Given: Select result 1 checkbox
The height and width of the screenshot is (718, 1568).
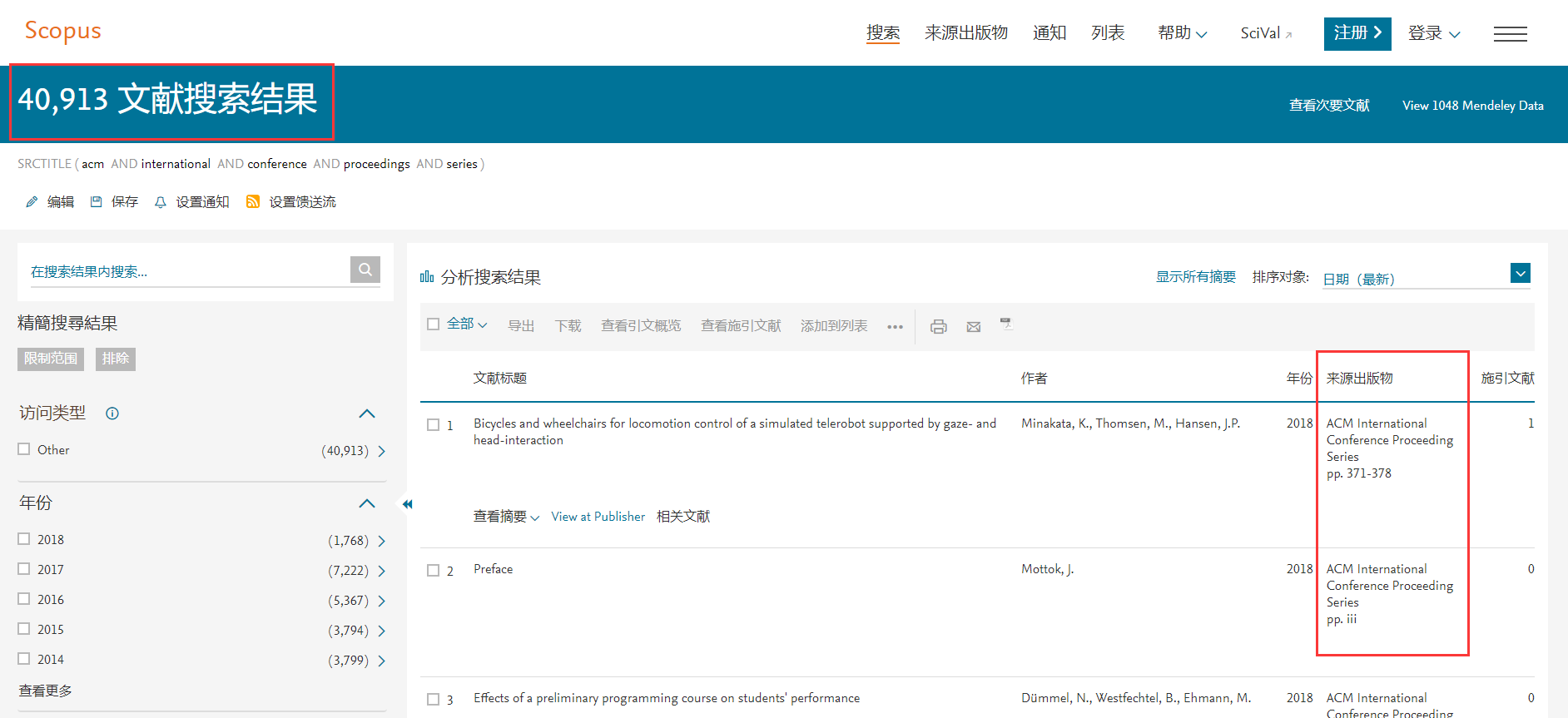Looking at the screenshot, I should pos(433,424).
